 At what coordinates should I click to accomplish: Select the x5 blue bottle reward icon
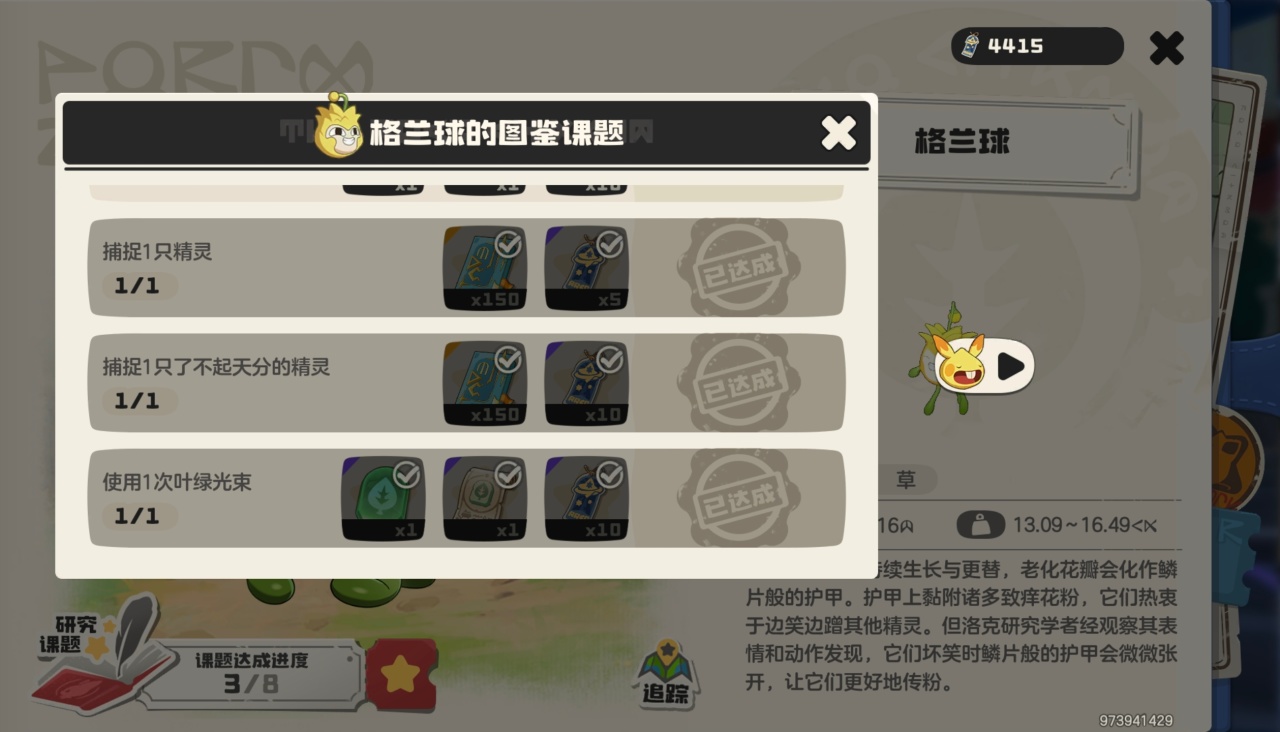click(x=586, y=268)
